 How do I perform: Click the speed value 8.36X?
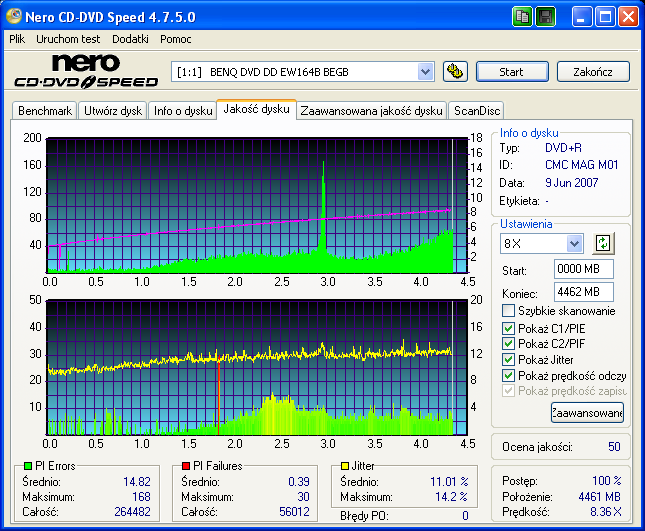tap(606, 512)
